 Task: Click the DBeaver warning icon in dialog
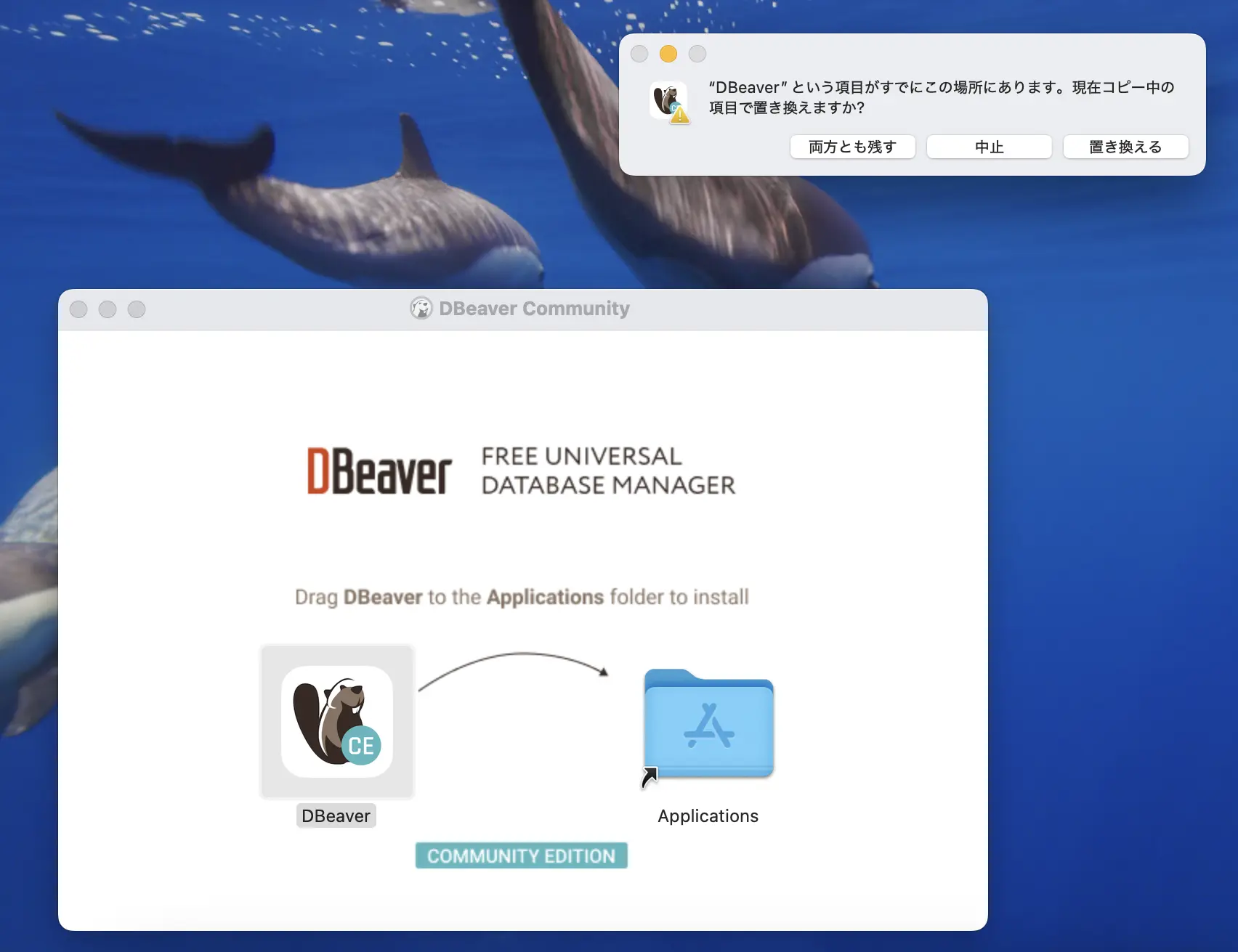(x=669, y=102)
